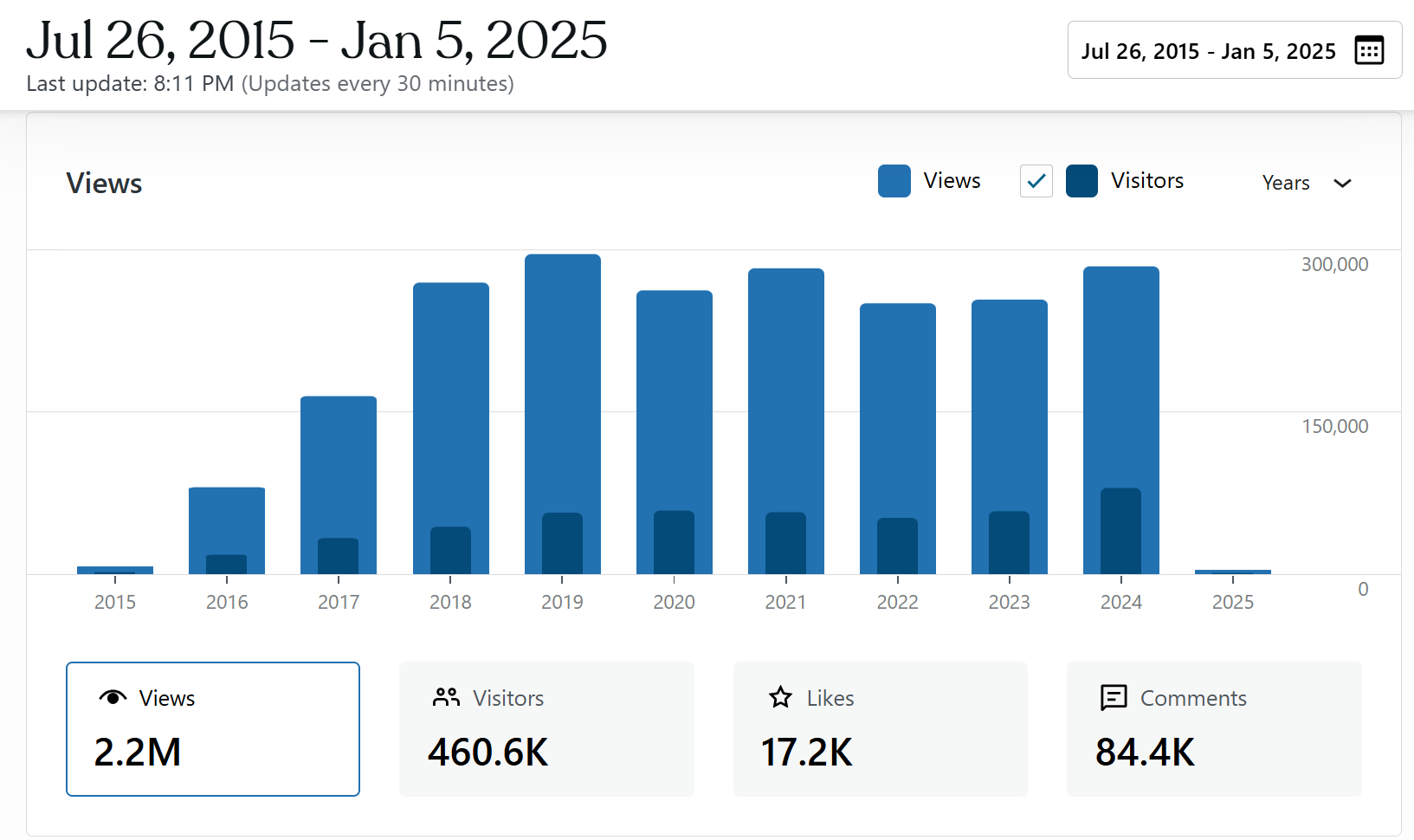Open the date range picker field
1414x840 pixels.
tap(1208, 51)
